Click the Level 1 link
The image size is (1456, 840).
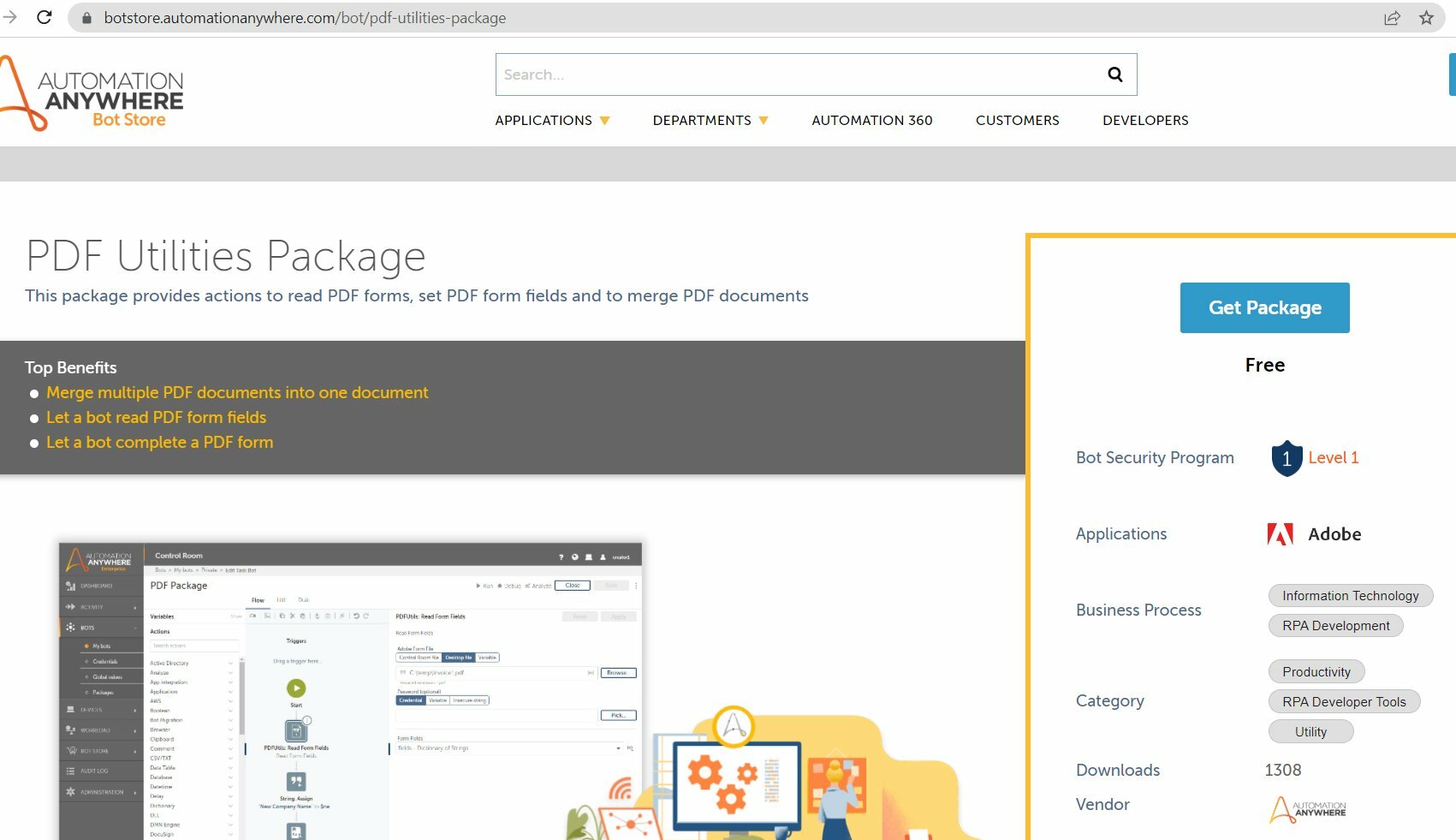pyautogui.click(x=1333, y=458)
